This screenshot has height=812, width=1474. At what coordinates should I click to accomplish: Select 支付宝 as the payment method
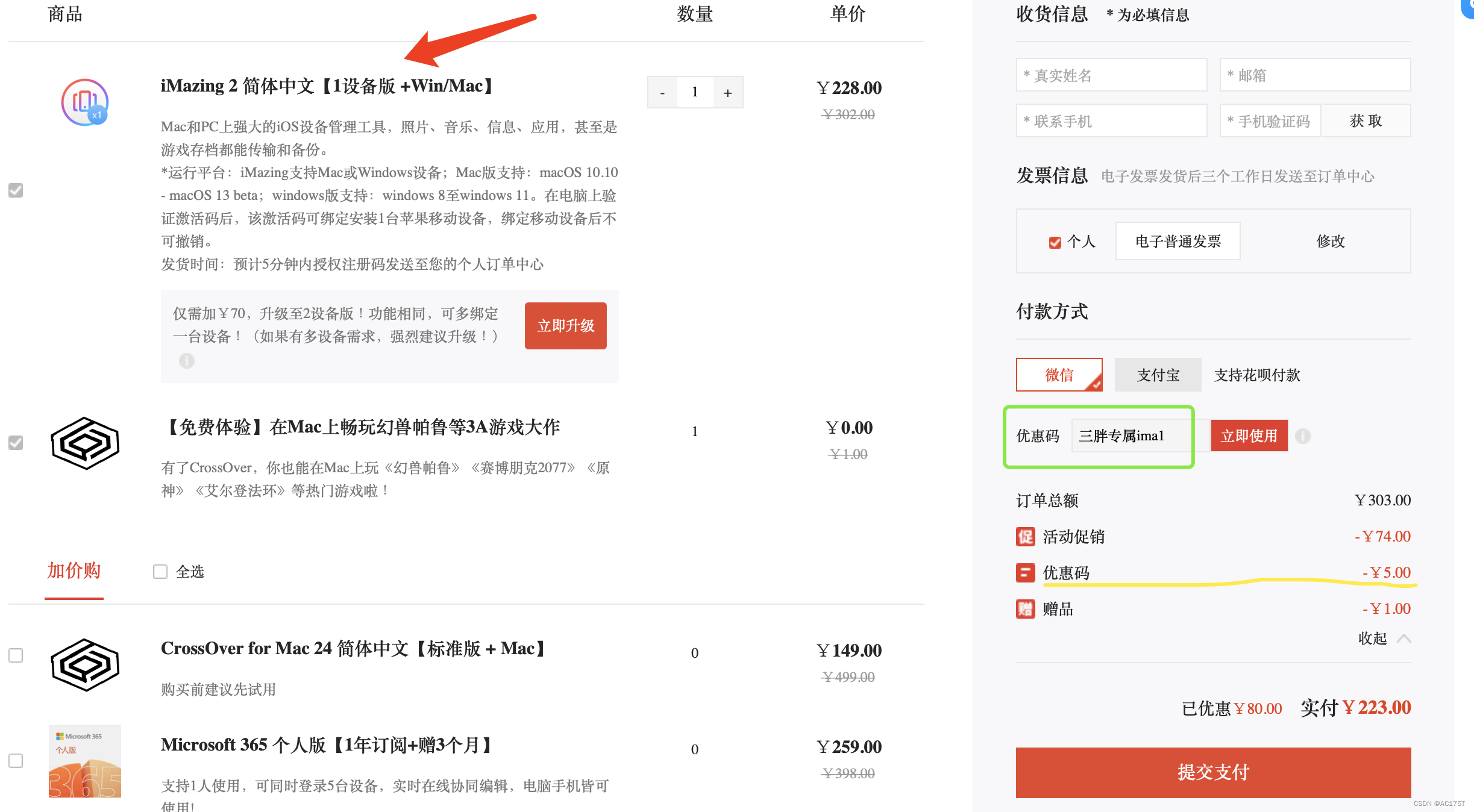[1158, 375]
